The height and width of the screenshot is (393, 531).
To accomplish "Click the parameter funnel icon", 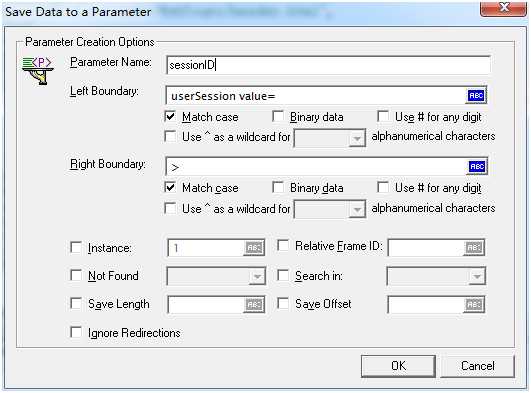I will click(x=38, y=70).
